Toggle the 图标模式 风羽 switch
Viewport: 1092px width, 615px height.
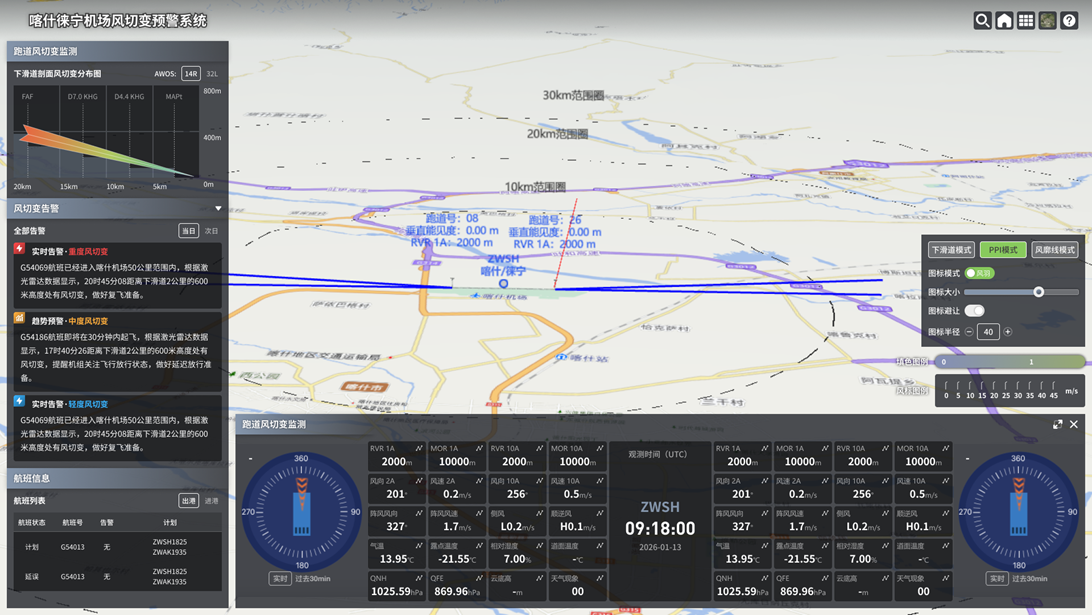tap(978, 273)
